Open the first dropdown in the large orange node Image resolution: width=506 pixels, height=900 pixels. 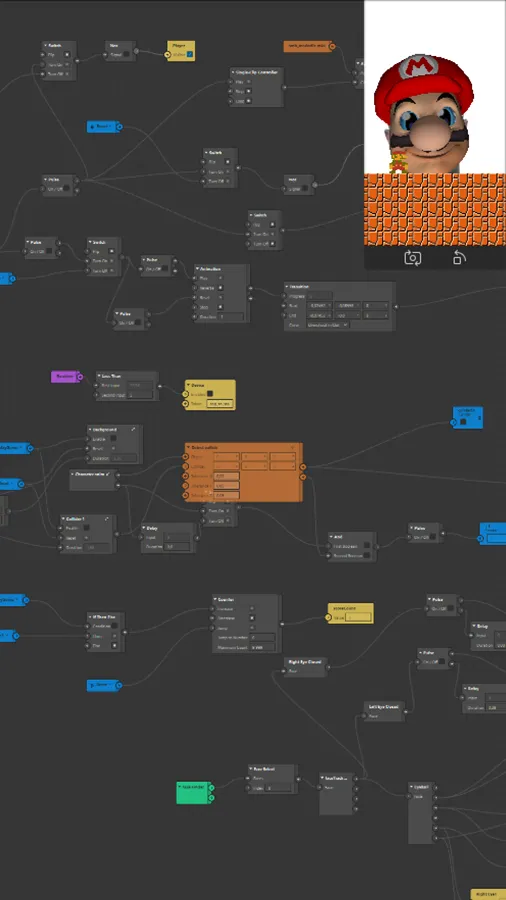(227, 457)
